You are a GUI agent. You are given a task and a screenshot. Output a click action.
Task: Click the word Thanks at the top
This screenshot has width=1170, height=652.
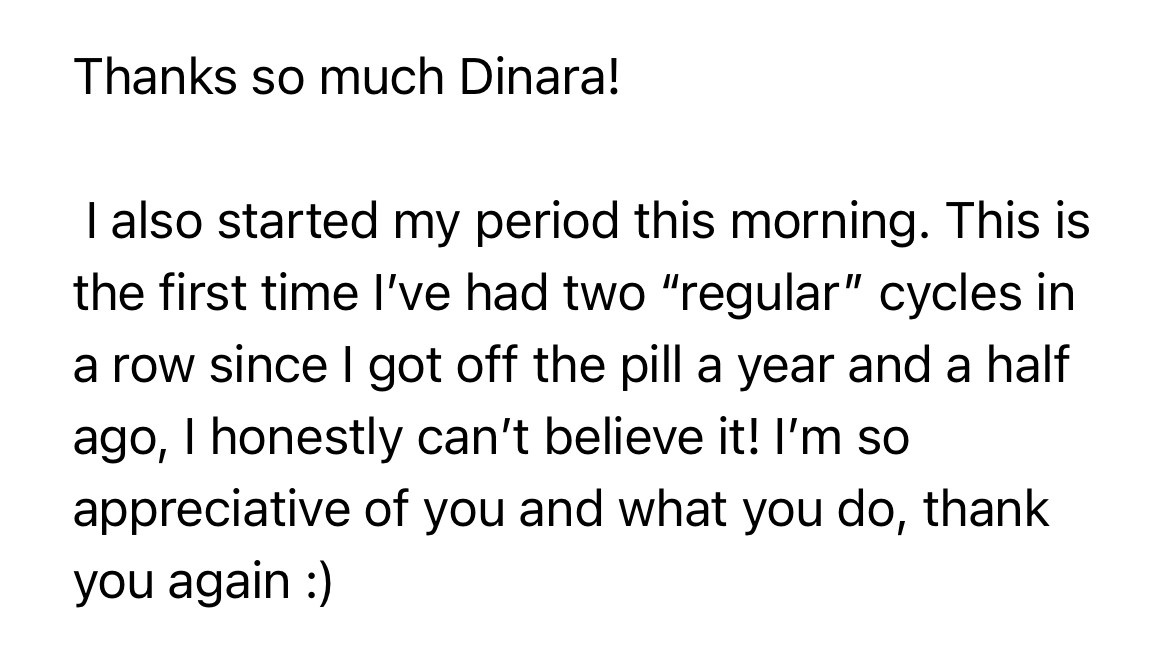[155, 77]
